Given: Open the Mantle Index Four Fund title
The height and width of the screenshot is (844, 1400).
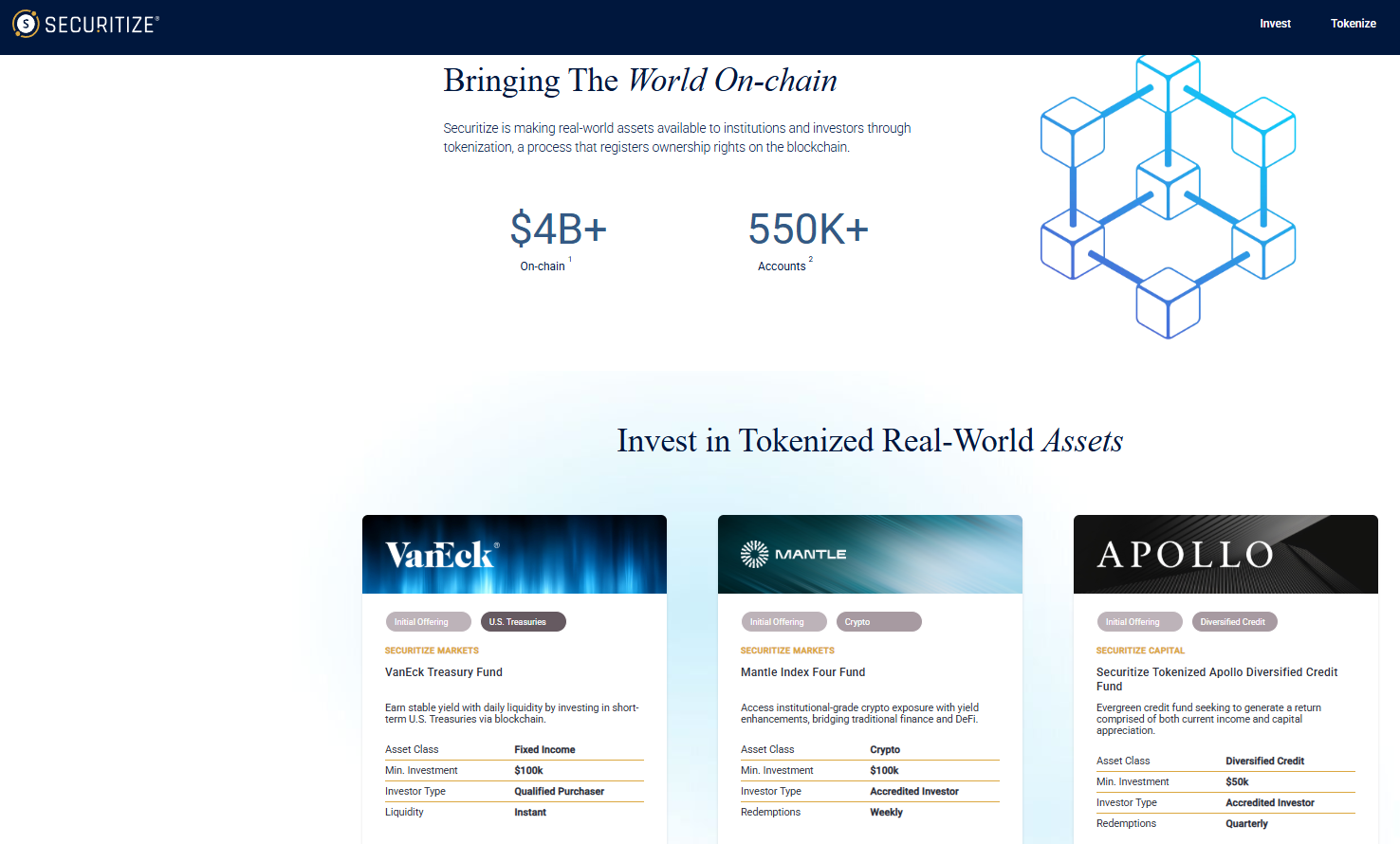Looking at the screenshot, I should (x=802, y=672).
